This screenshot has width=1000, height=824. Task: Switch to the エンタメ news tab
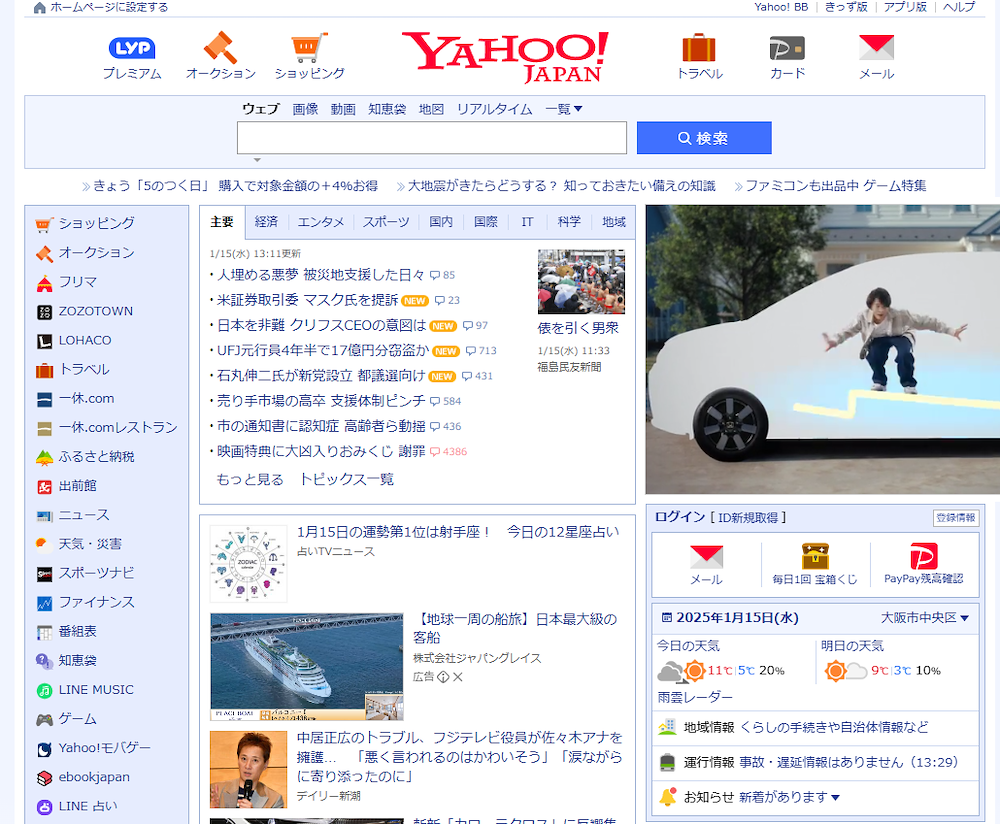point(320,222)
